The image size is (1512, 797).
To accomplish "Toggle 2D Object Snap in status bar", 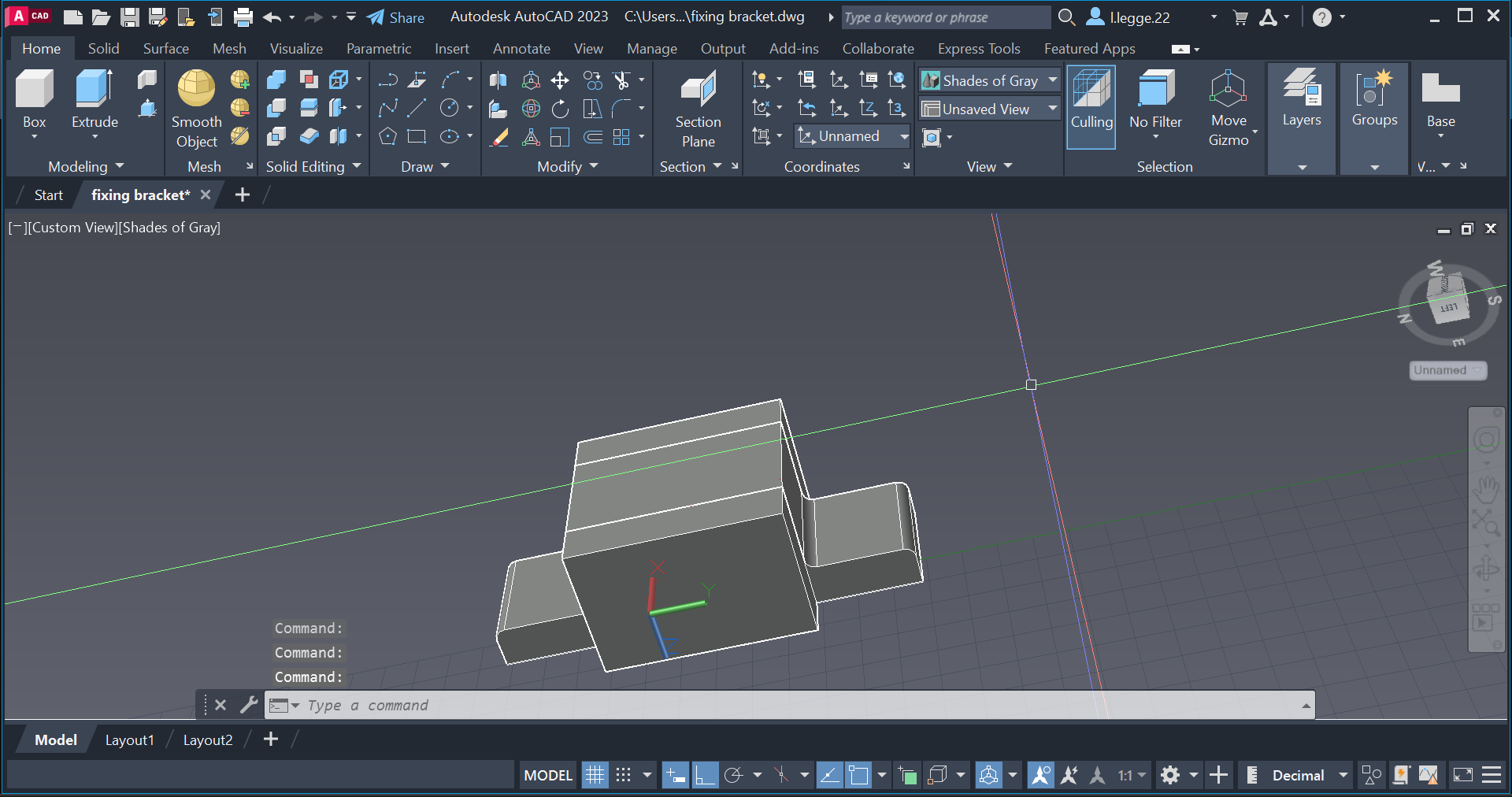I will click(858, 775).
